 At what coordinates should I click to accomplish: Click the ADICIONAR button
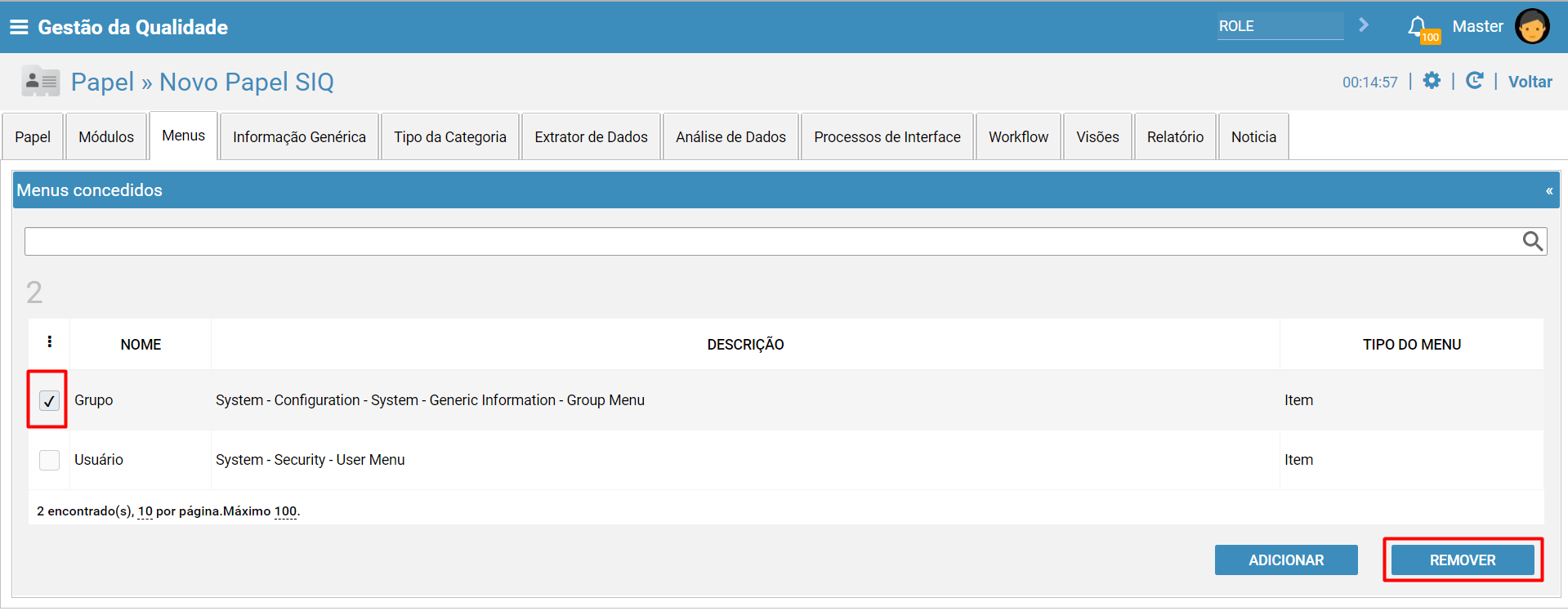(1286, 560)
